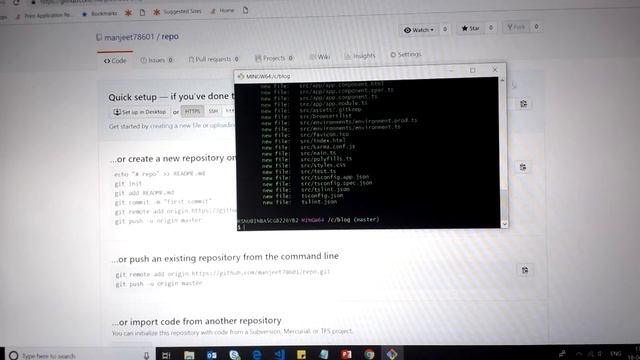Open the orange asterisk bookmark icon
This screenshot has height=360, width=640.
tap(128, 13)
